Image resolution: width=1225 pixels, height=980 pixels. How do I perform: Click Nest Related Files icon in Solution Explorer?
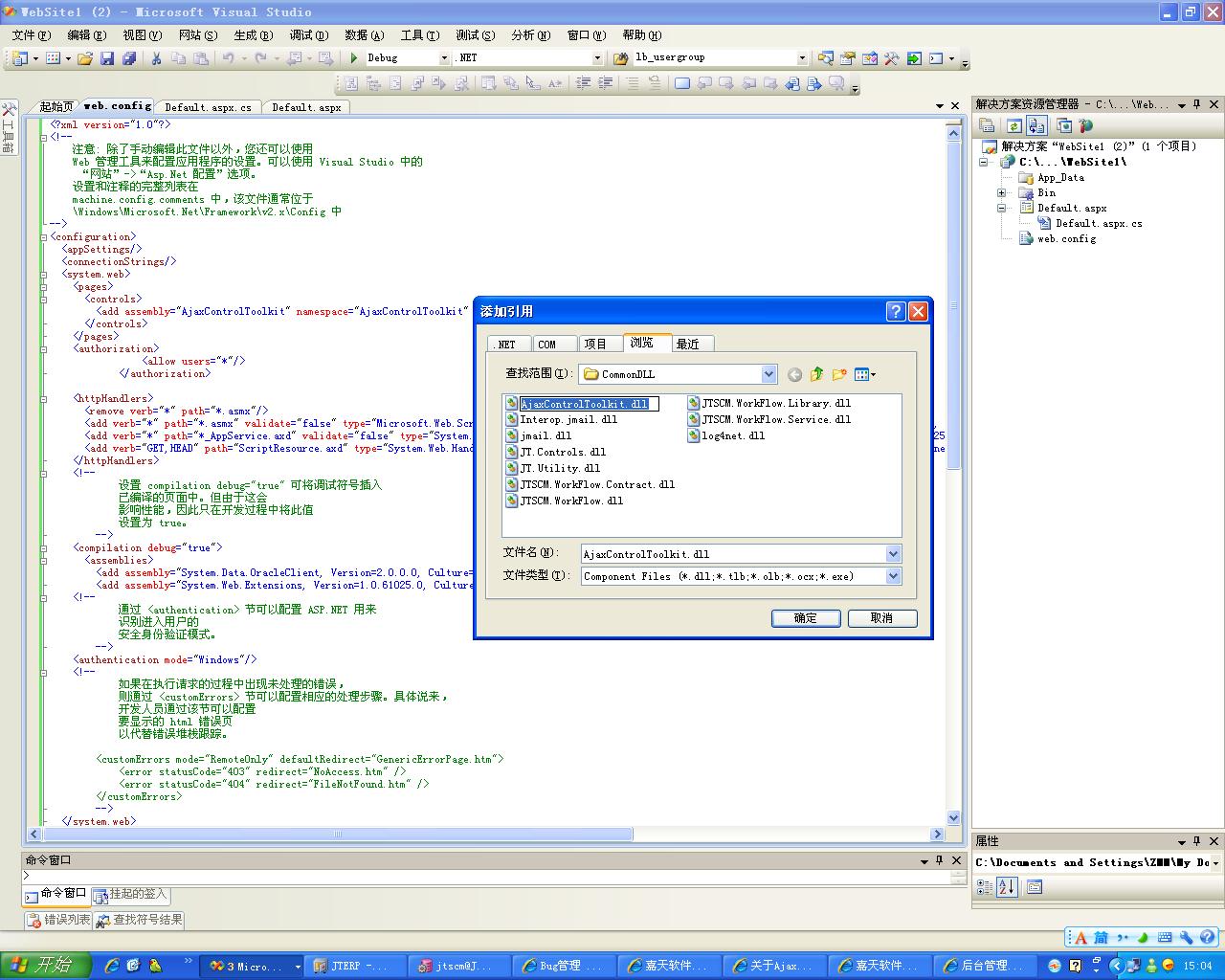1036,125
